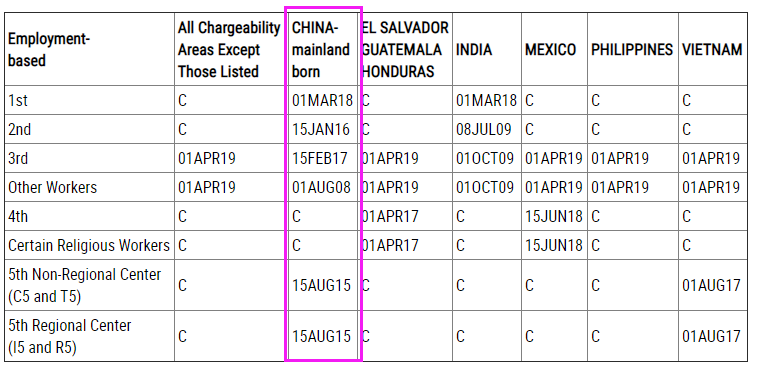The image size is (758, 368).
Task: Select the Other Workers row label
Action: coord(52,188)
